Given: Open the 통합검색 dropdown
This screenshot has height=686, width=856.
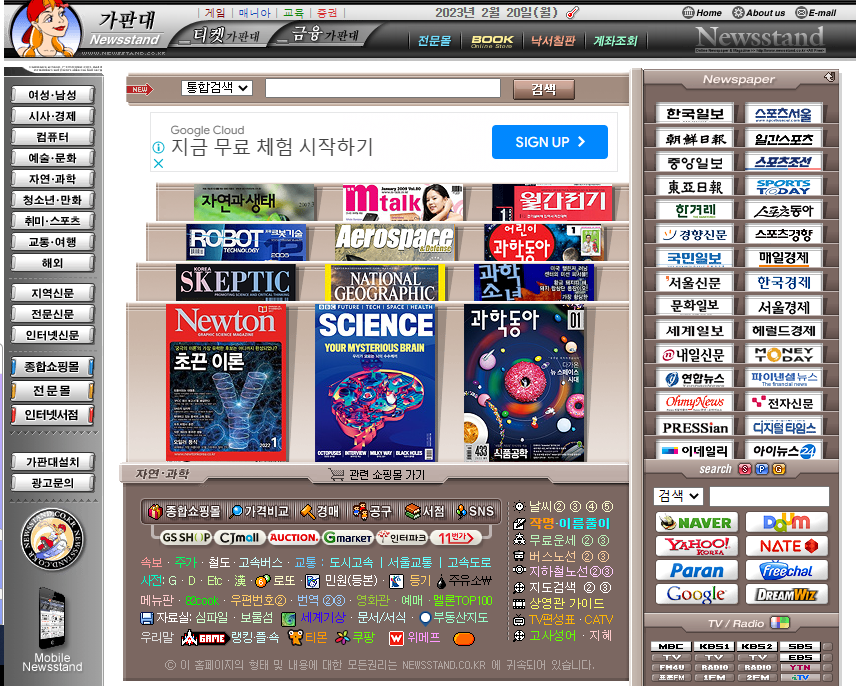Looking at the screenshot, I should click(217, 87).
